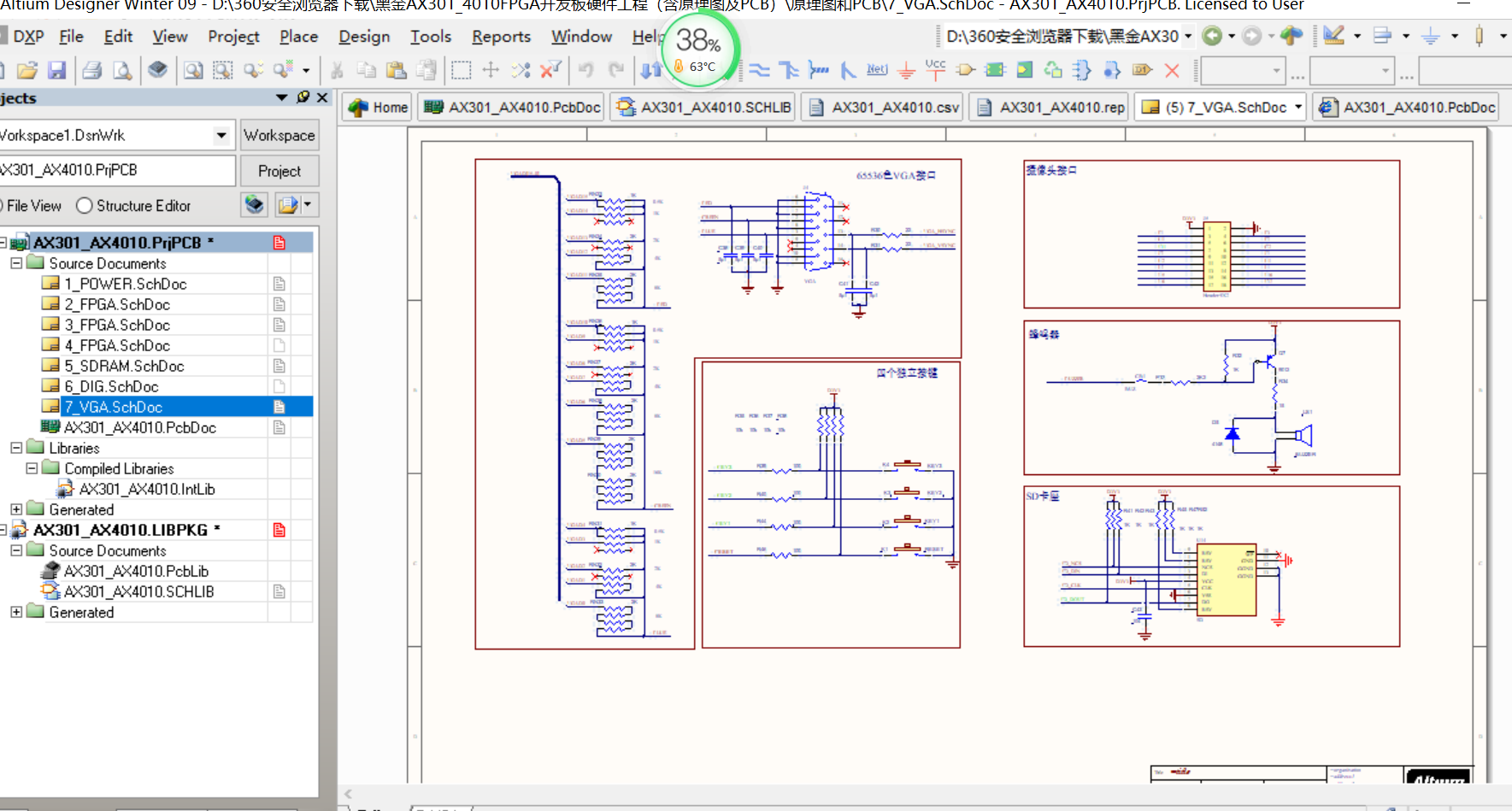Undo the last action with the undo arrow

(x=586, y=70)
